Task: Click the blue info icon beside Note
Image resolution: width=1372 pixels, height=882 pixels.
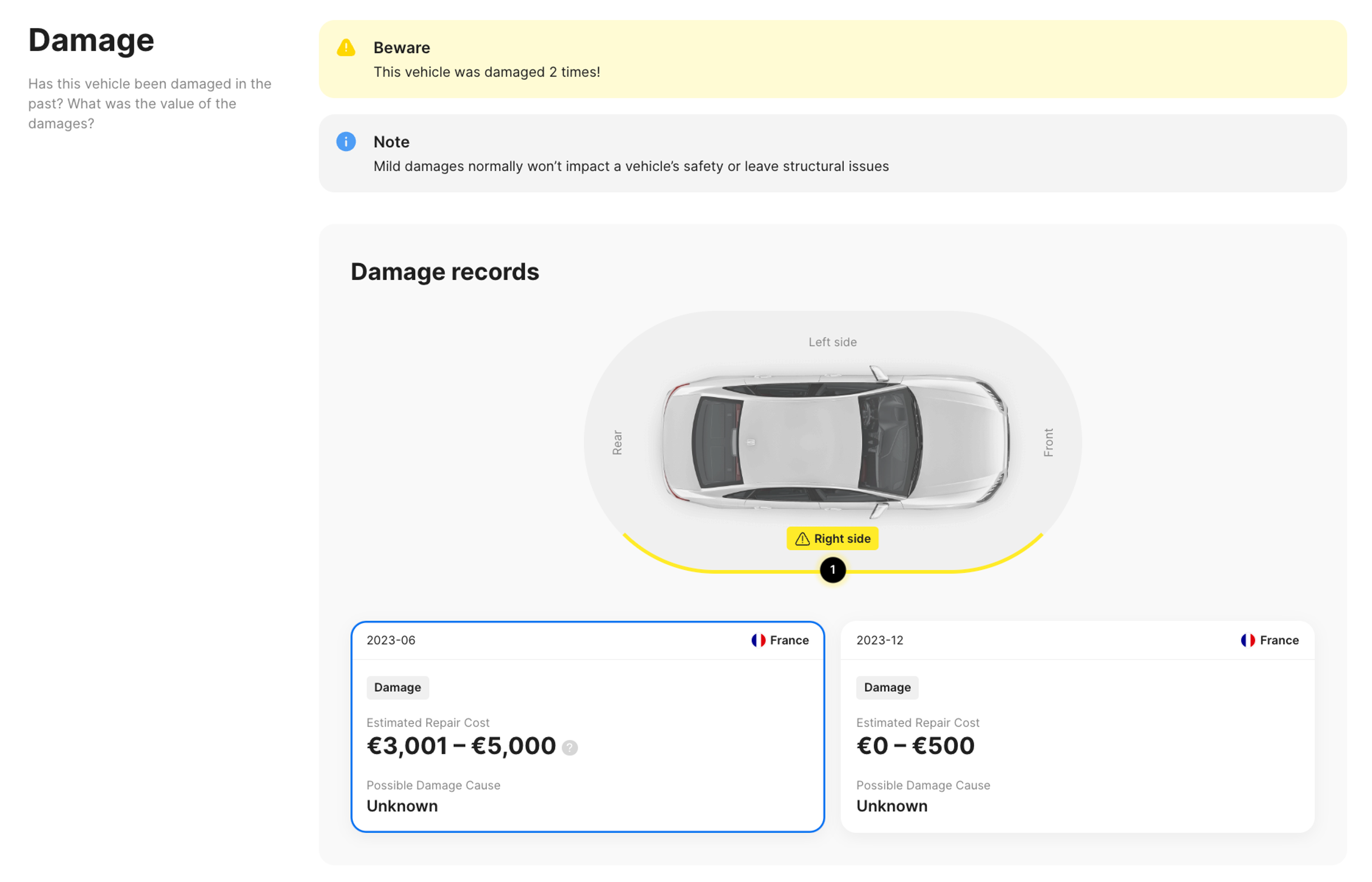Action: [x=346, y=142]
